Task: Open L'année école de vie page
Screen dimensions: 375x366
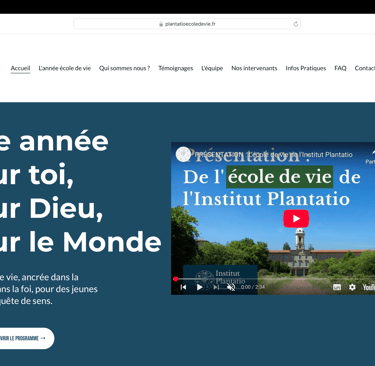Action: coord(65,68)
